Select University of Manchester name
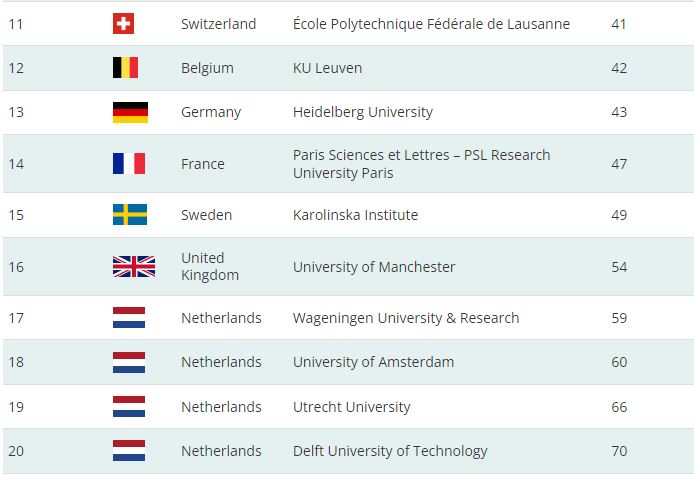The width and height of the screenshot is (694, 478). pos(374,267)
